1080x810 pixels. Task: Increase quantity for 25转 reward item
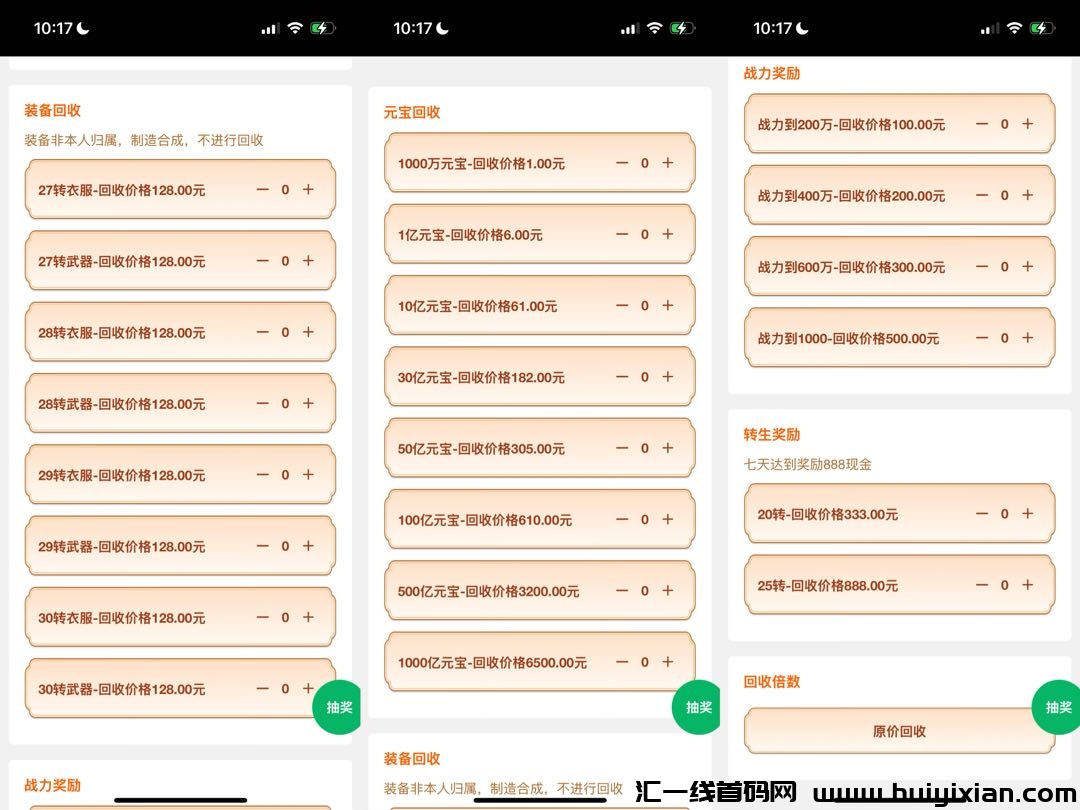pos(1027,585)
